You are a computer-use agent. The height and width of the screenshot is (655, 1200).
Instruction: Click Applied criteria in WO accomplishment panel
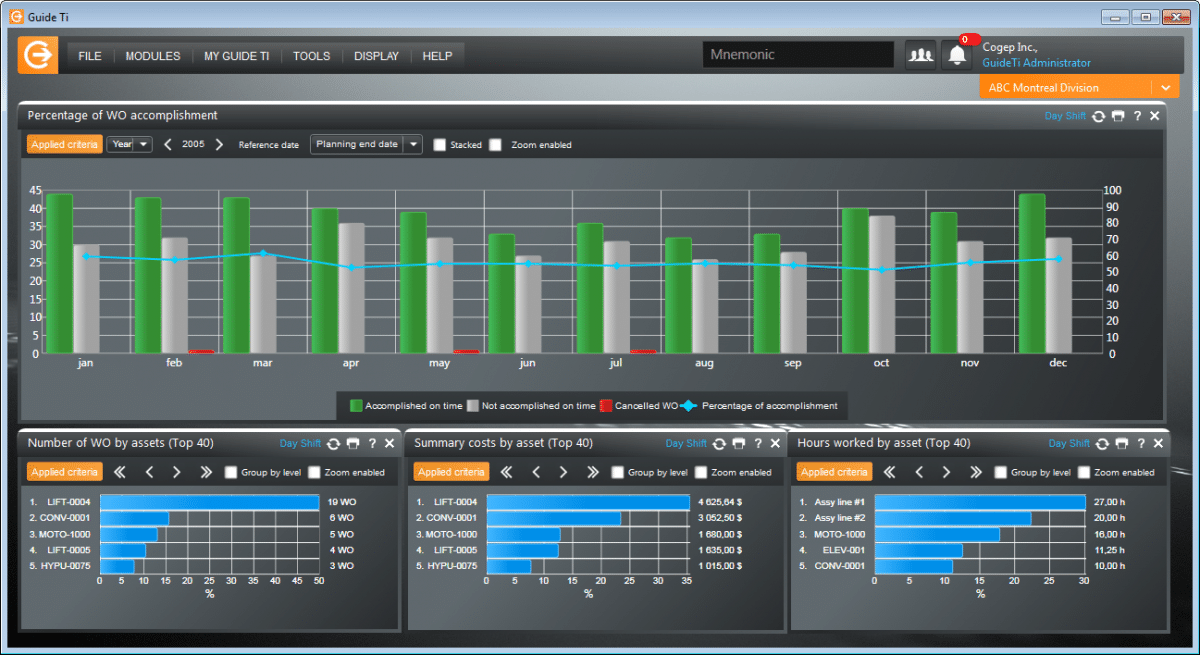coord(65,145)
